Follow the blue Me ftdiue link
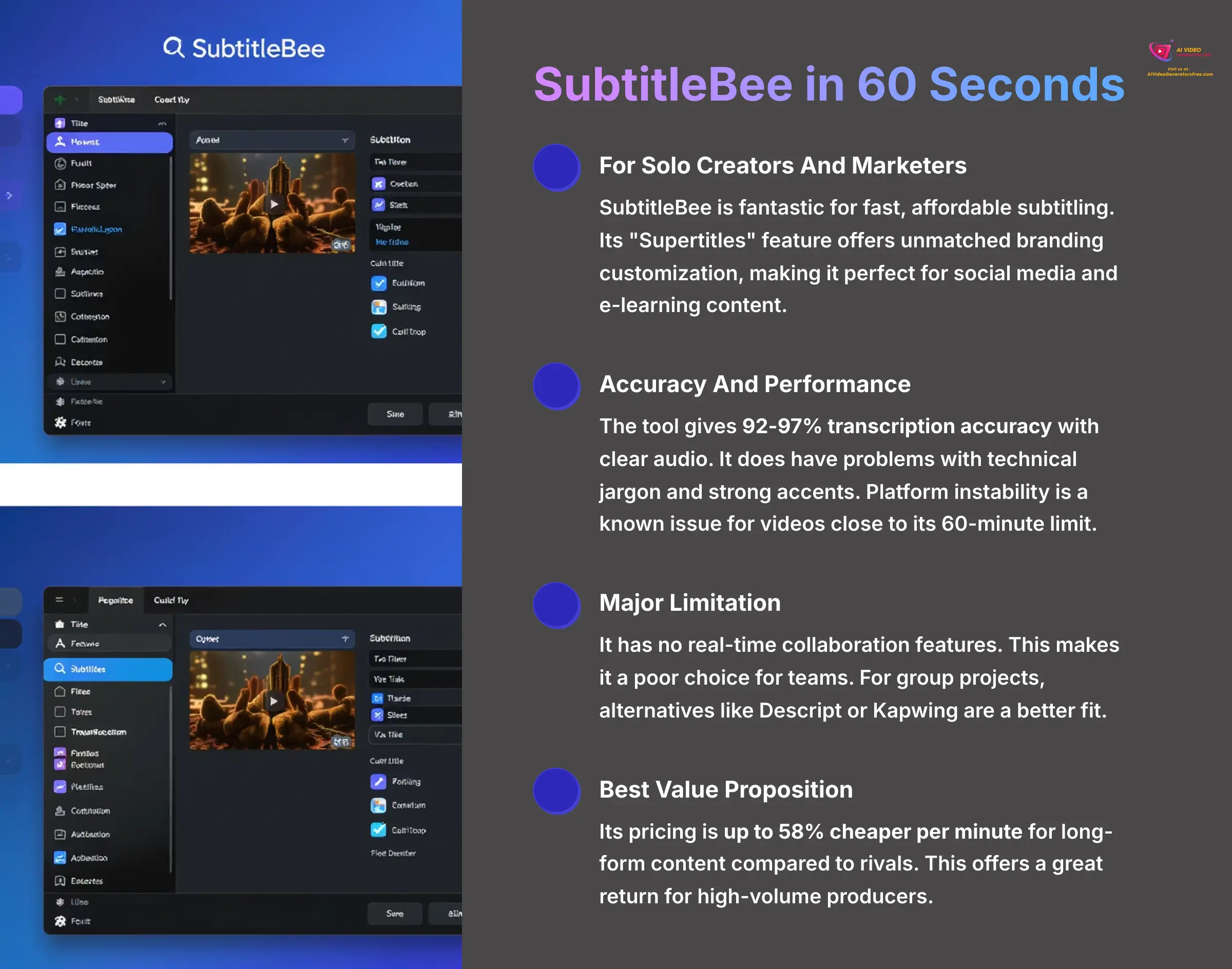The width and height of the screenshot is (1232, 969). click(x=392, y=242)
